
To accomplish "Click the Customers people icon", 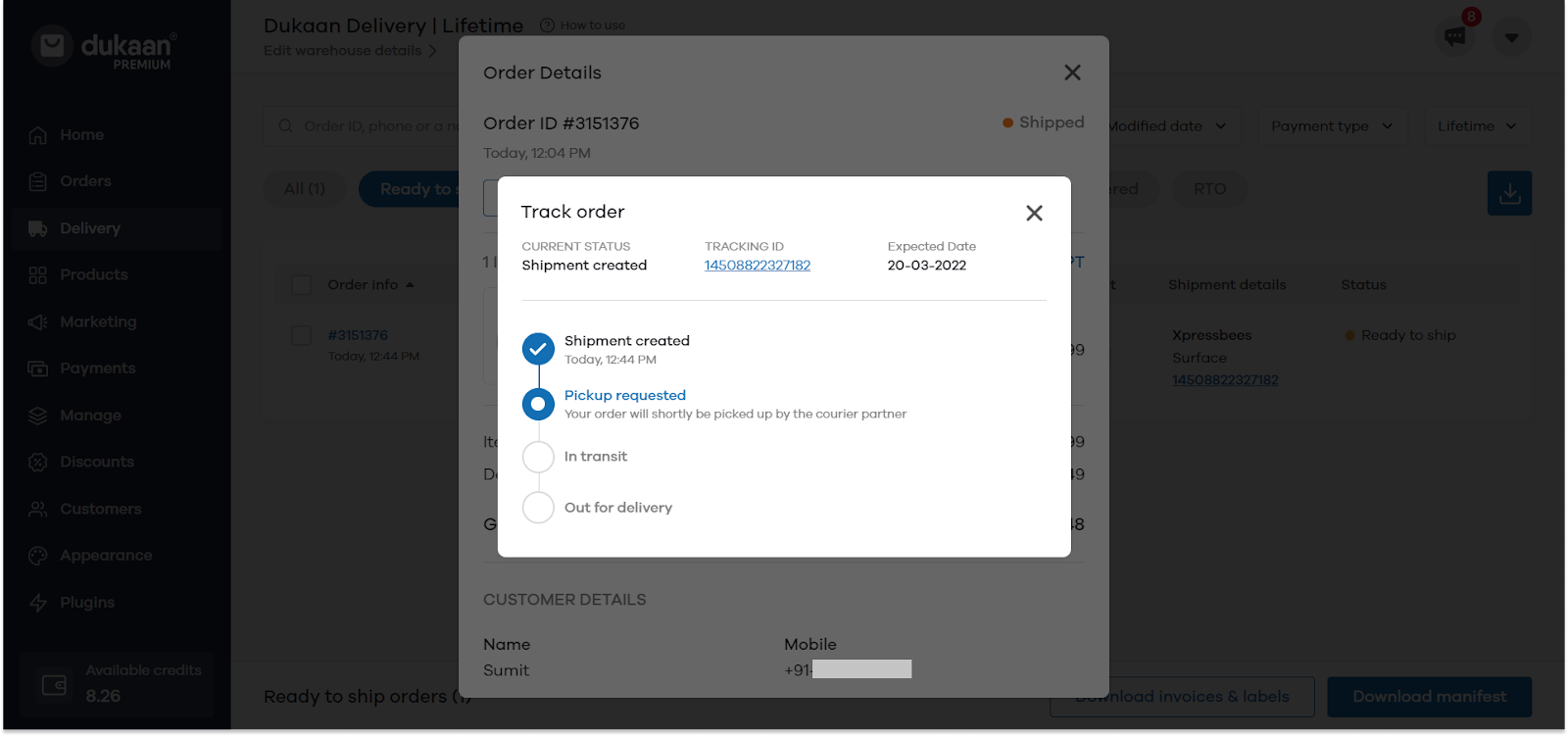I will [x=38, y=509].
